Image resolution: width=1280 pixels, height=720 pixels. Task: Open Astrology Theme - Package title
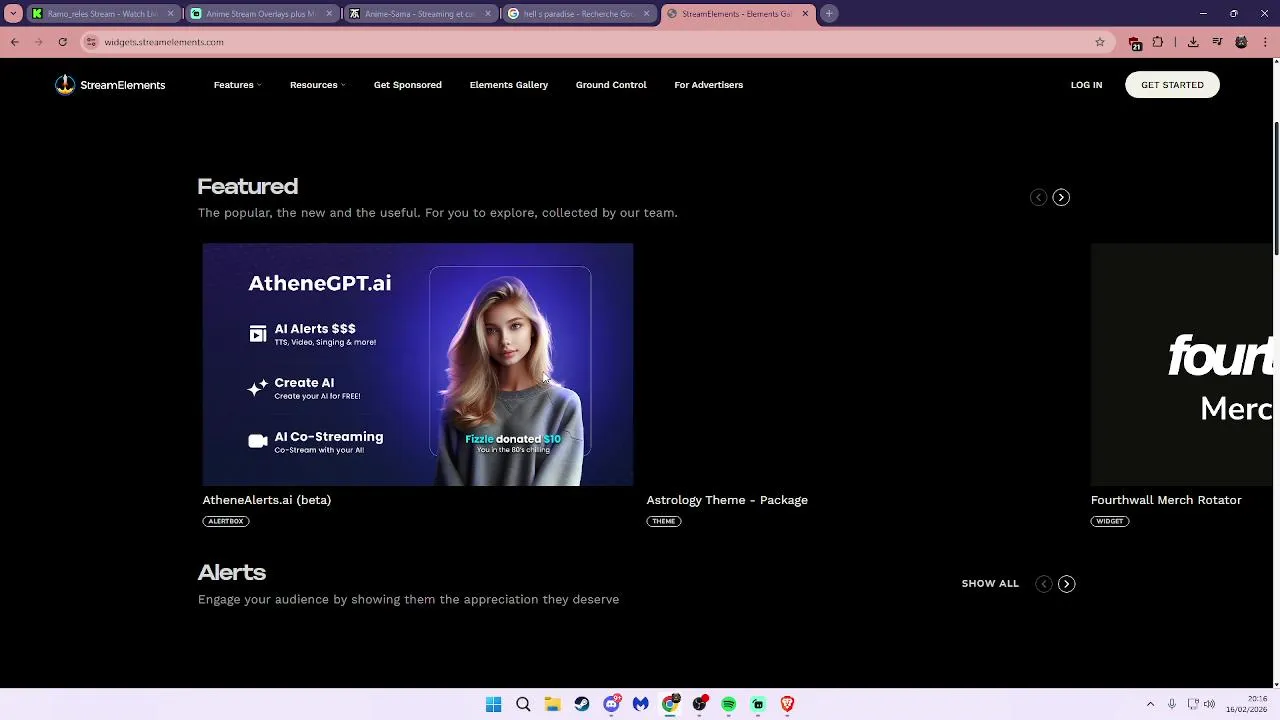tap(727, 500)
